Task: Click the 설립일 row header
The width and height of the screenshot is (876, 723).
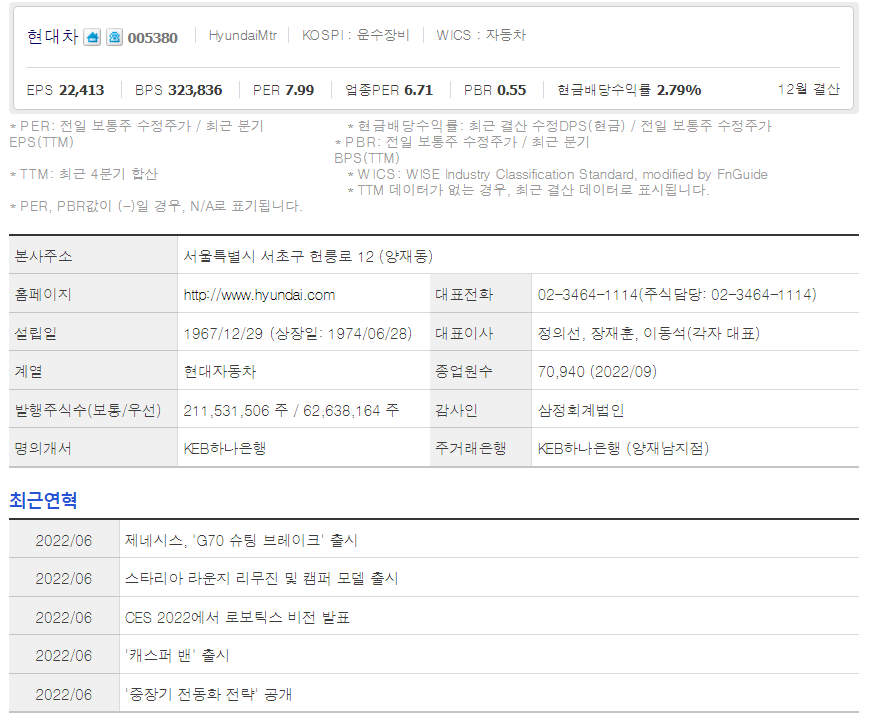Action: coord(93,333)
